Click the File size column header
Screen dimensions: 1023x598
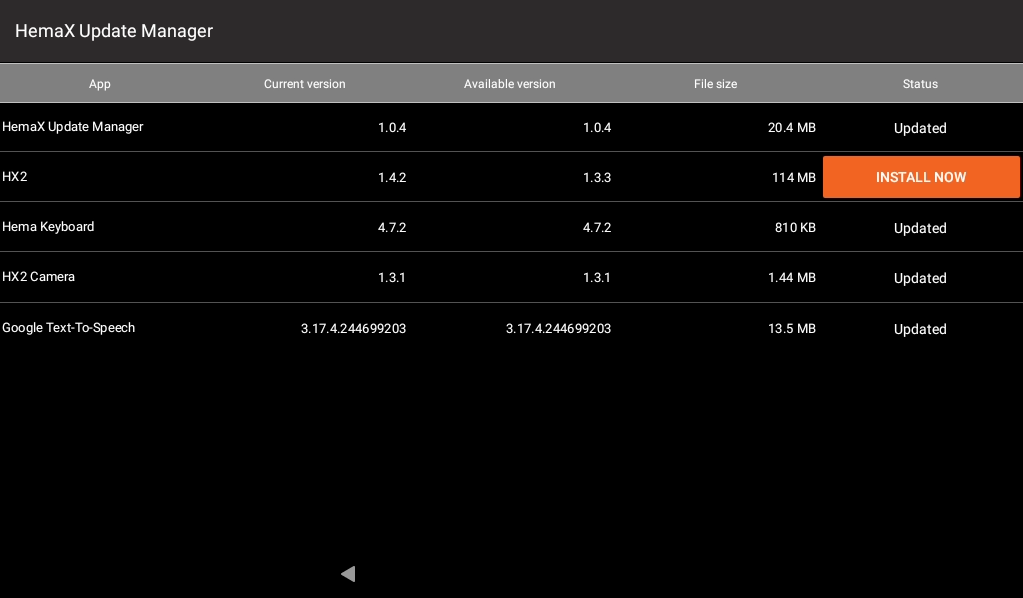716,84
